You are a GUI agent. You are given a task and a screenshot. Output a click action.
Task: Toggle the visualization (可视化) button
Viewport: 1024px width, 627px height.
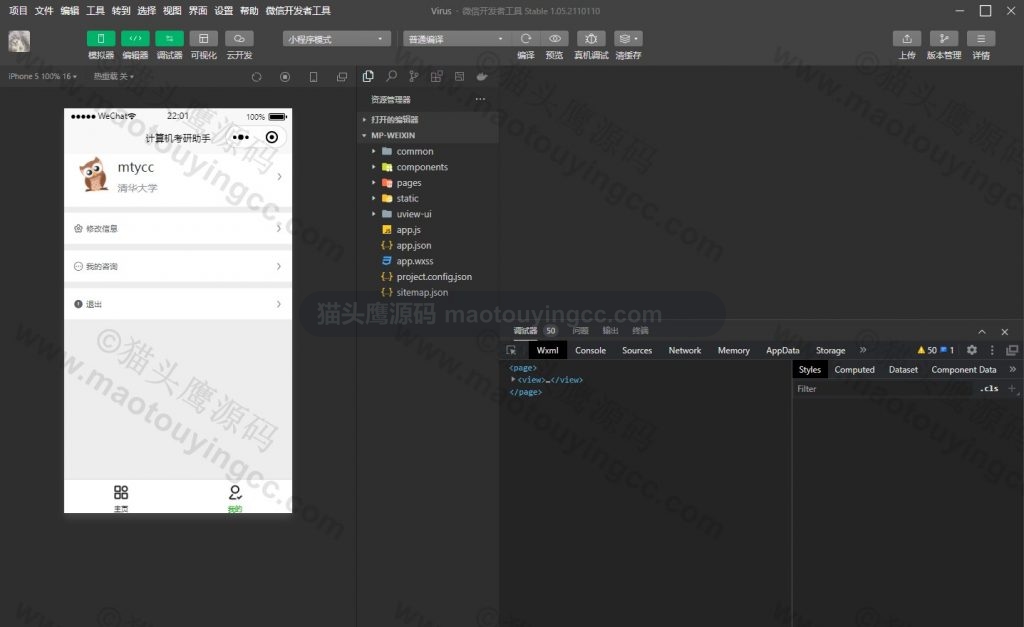click(204, 39)
